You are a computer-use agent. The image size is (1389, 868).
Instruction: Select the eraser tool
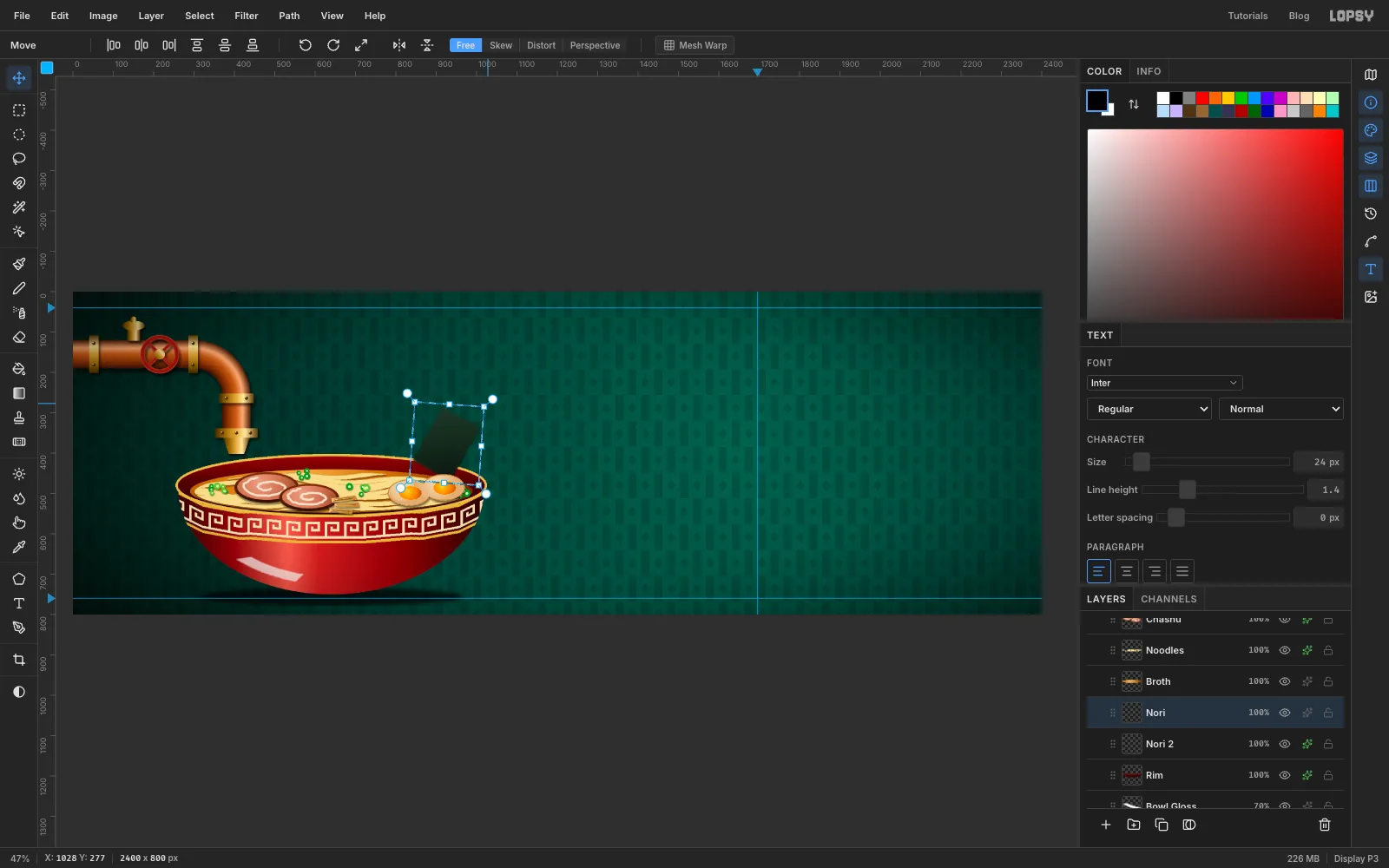[x=19, y=337]
